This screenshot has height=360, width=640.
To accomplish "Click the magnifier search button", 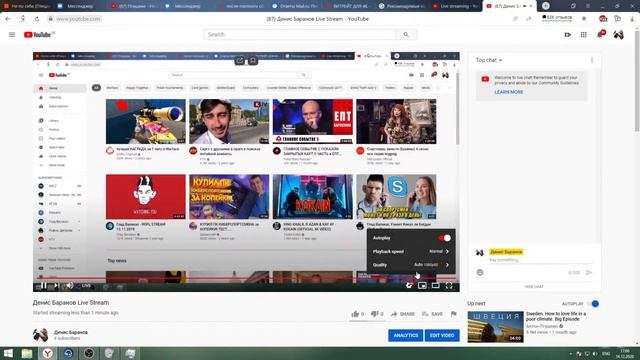I will point(406,35).
